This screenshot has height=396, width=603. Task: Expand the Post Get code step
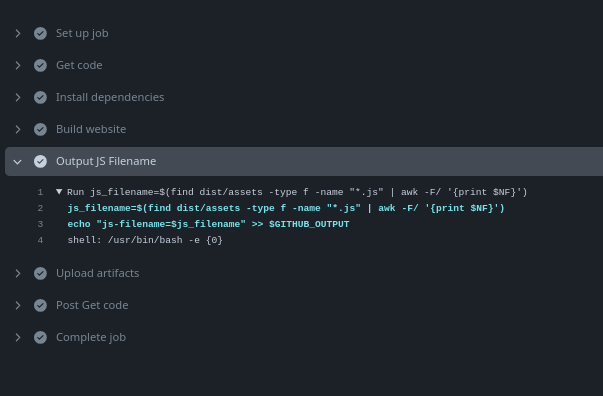point(18,305)
